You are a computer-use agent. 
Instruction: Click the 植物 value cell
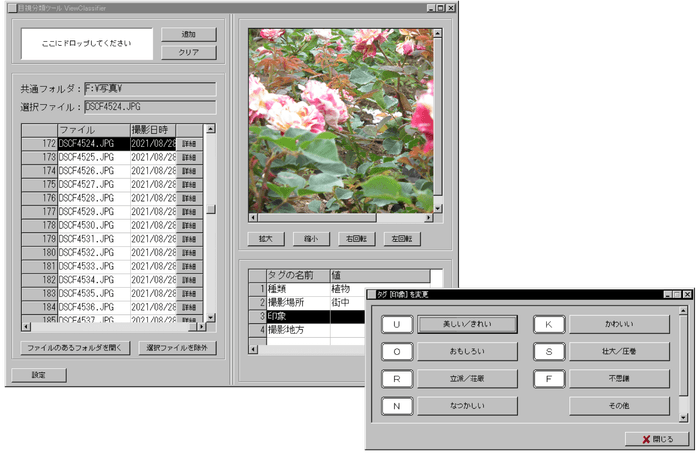click(348, 289)
